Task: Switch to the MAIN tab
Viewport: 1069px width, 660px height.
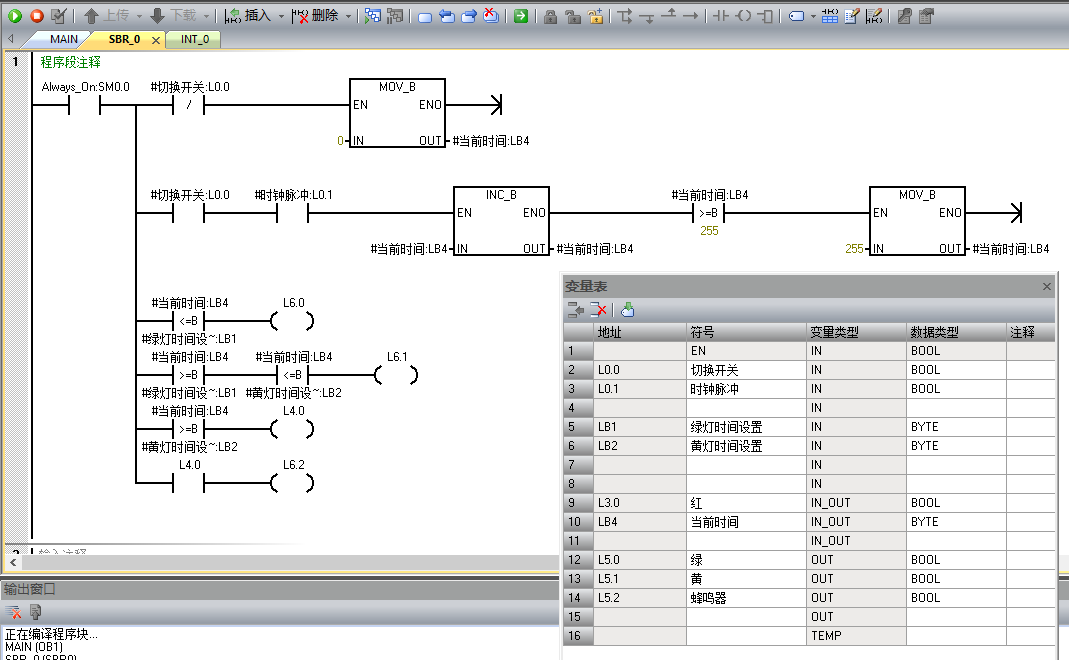Action: coord(64,39)
